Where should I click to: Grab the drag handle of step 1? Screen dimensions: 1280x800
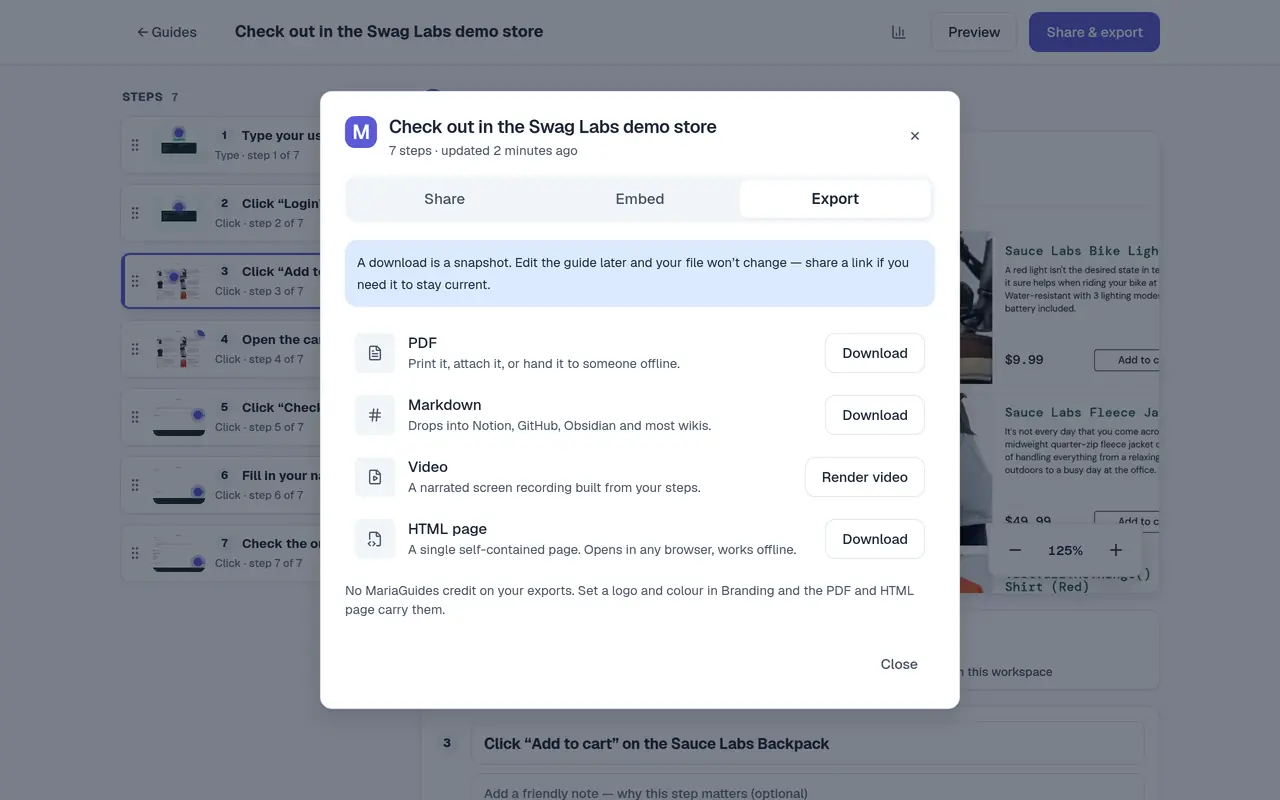[135, 145]
